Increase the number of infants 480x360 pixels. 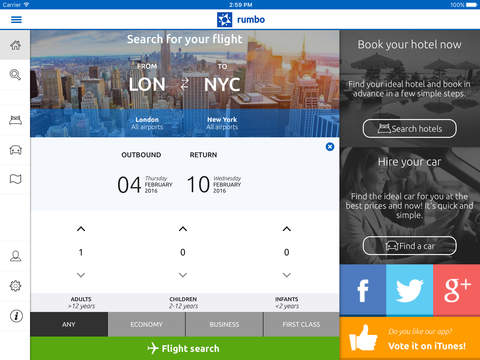coord(287,229)
